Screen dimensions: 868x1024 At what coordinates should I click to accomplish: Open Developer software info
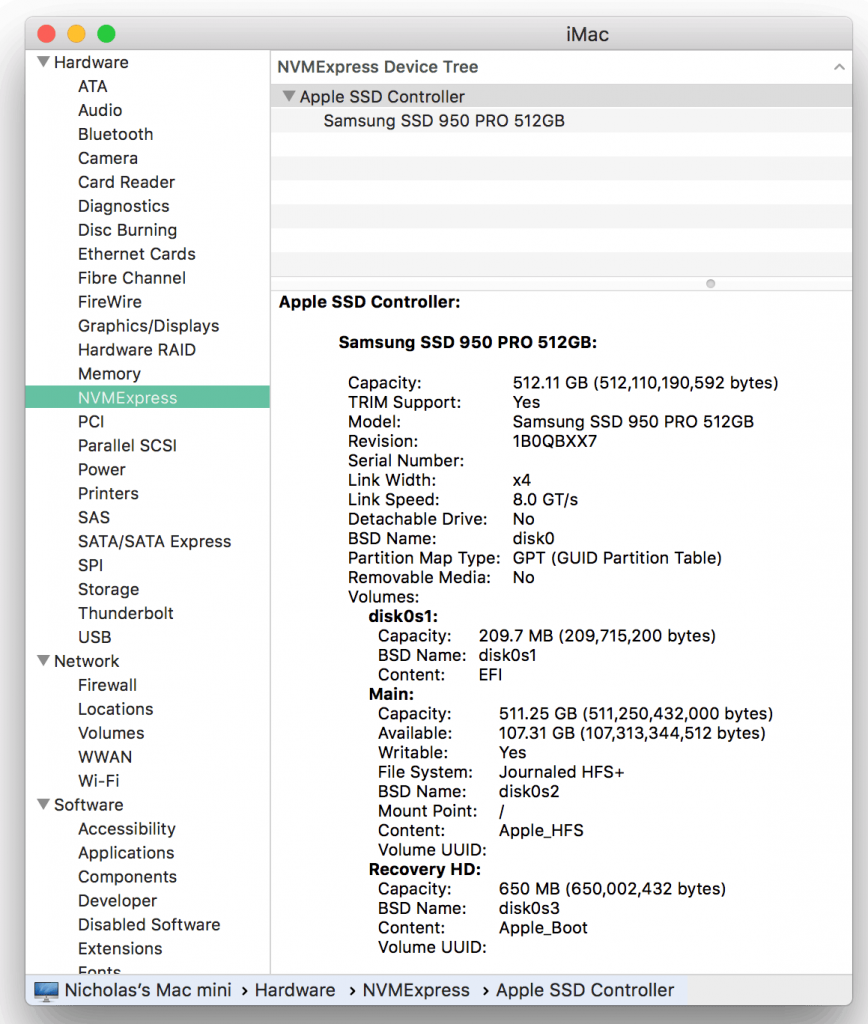118,901
